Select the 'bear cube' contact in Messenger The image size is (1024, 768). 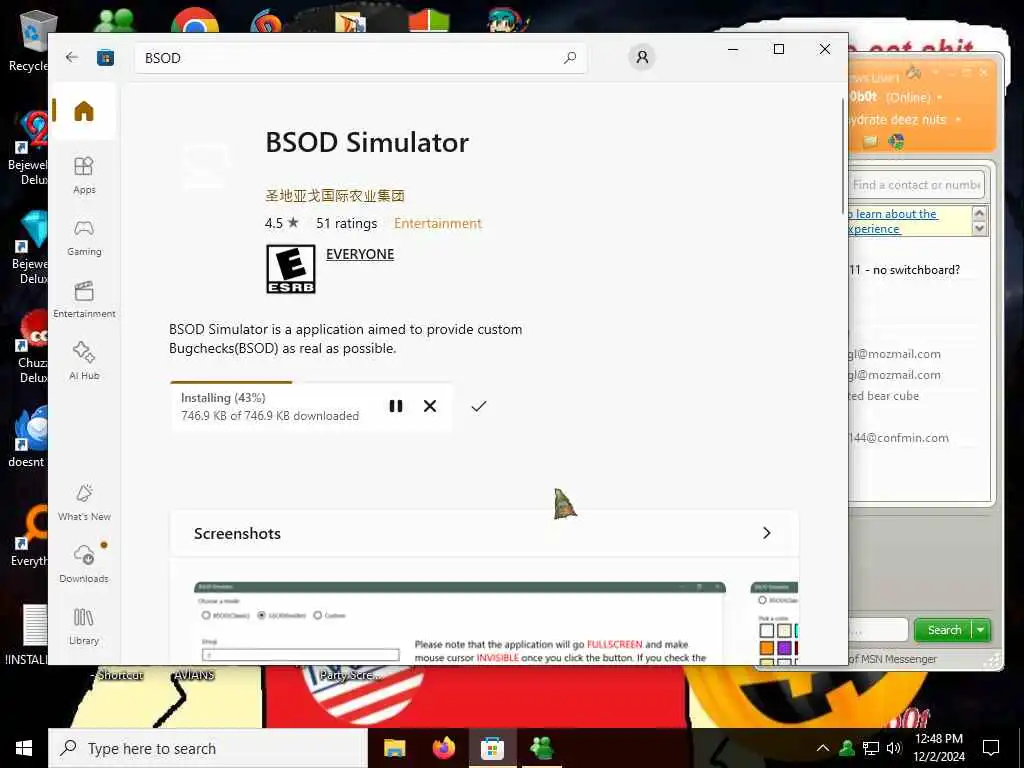(884, 396)
